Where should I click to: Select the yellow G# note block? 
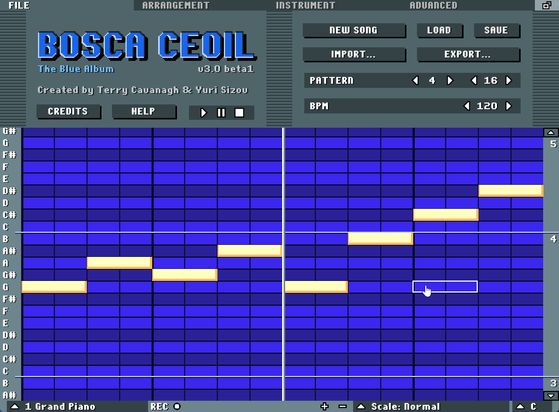point(185,275)
